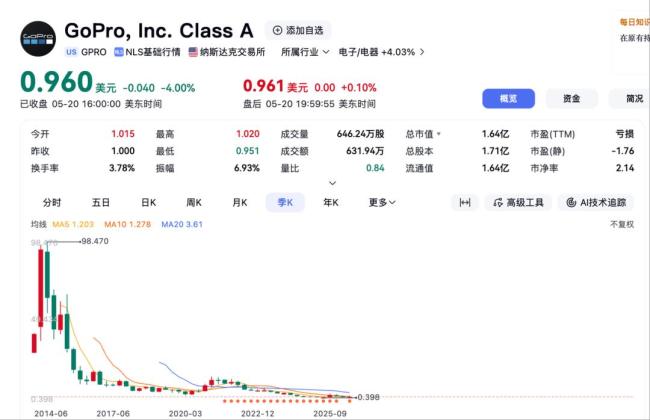Toggle the 总市值 dropdown arrow
Image resolution: width=650 pixels, height=420 pixels.
click(x=439, y=134)
